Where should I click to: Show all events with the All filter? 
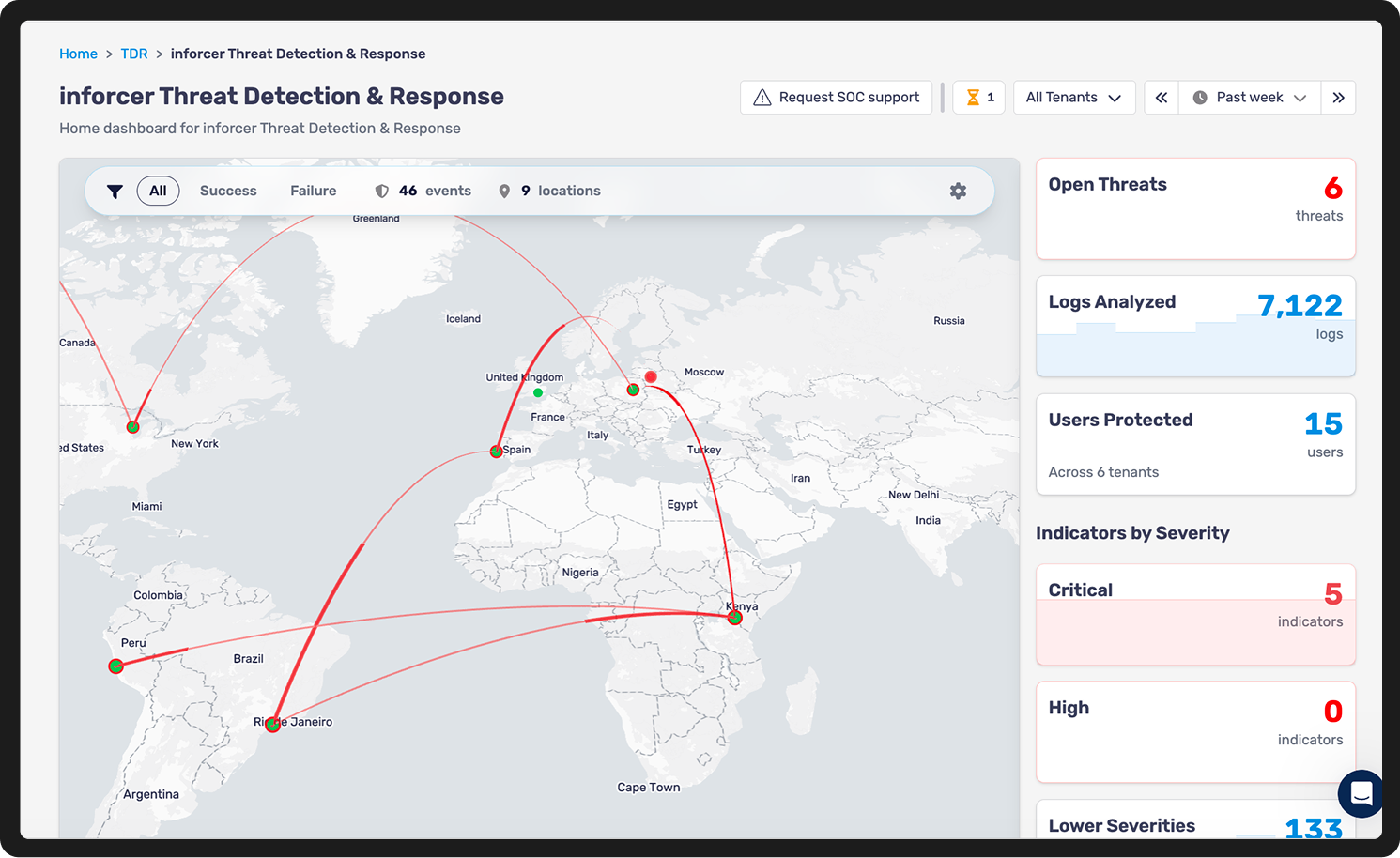(158, 191)
